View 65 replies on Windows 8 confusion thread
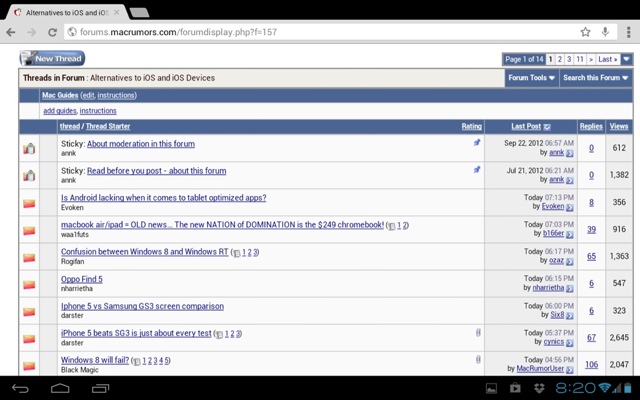Image resolution: width=640 pixels, height=400 pixels. pos(591,256)
